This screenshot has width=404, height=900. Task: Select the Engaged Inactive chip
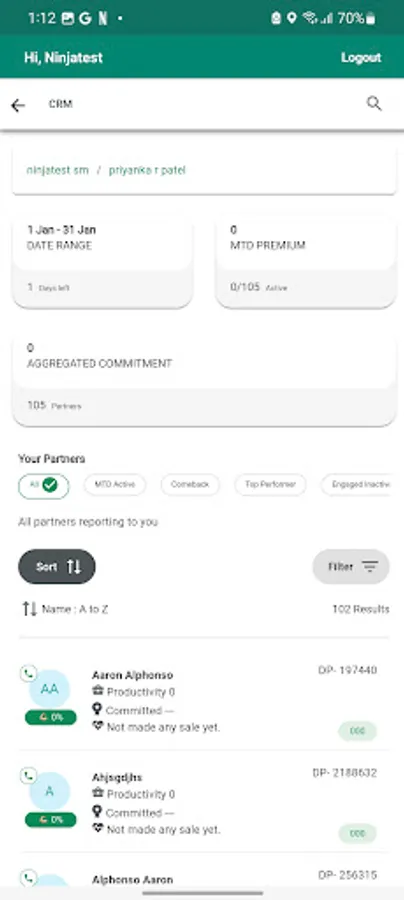point(356,485)
